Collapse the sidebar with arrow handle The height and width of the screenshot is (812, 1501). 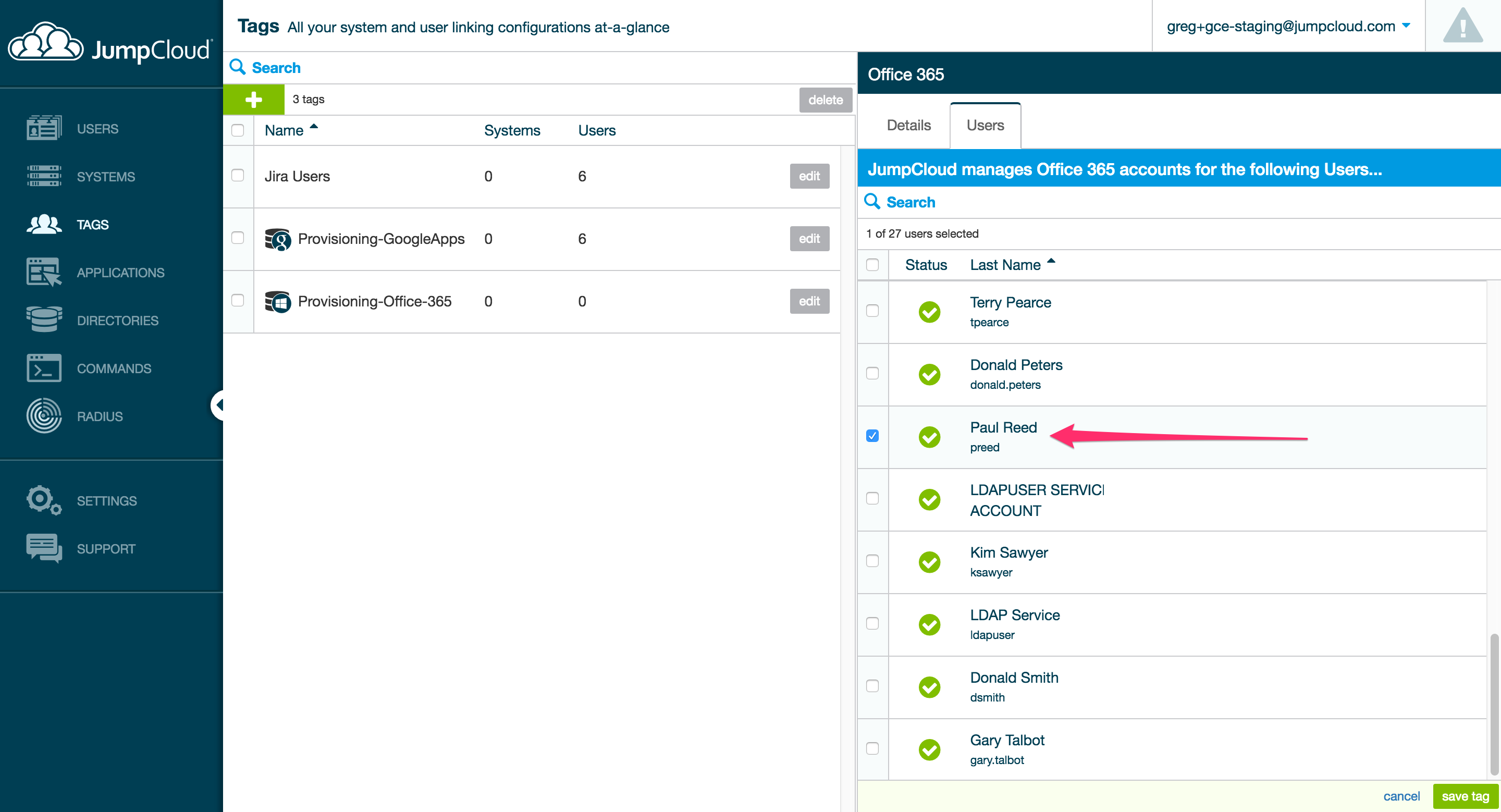218,405
